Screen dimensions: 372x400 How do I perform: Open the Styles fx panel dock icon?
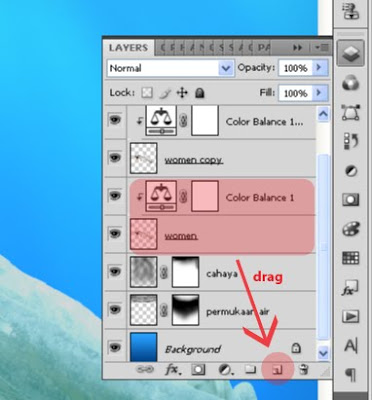point(350,287)
